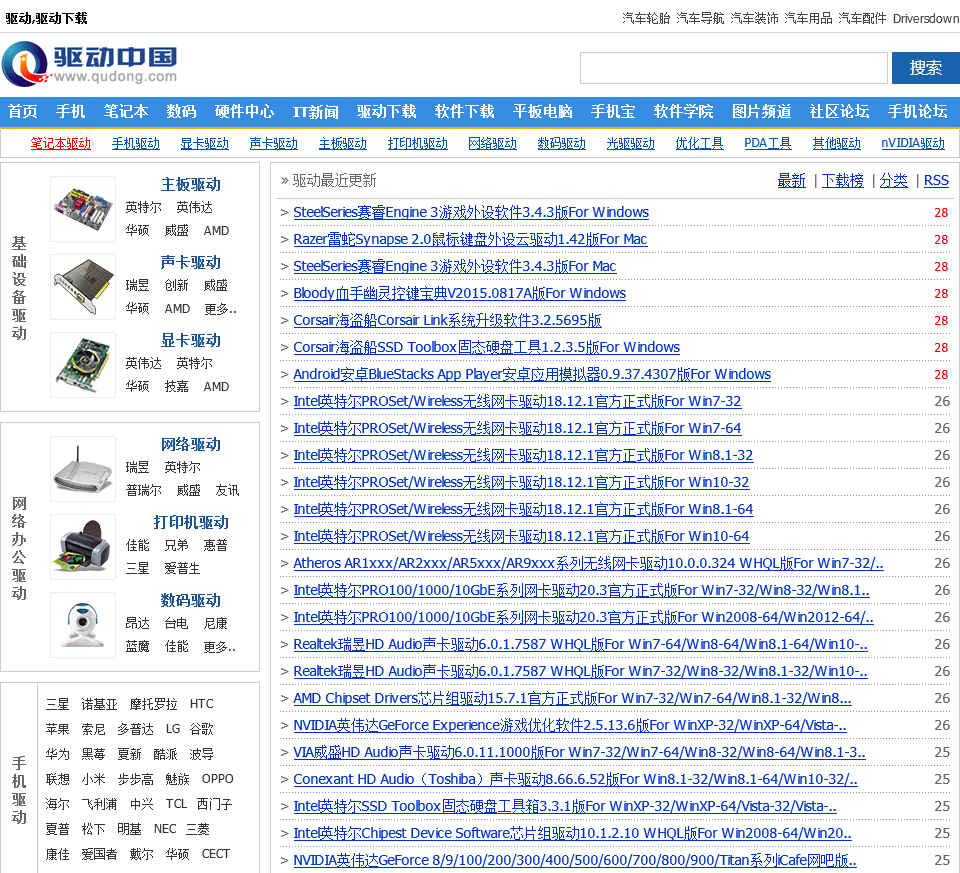Screen dimensions: 960x873
Task: Click 摩托罗拉 in phone drivers list
Action: [154, 704]
